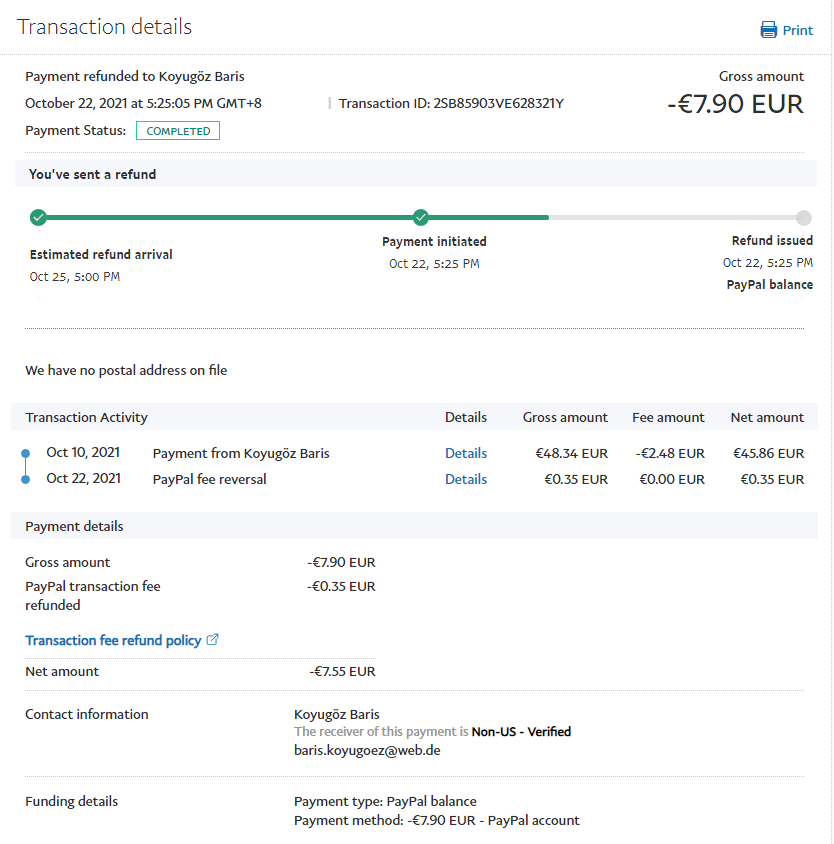Click the Payment details section header
The image size is (834, 844).
point(74,526)
